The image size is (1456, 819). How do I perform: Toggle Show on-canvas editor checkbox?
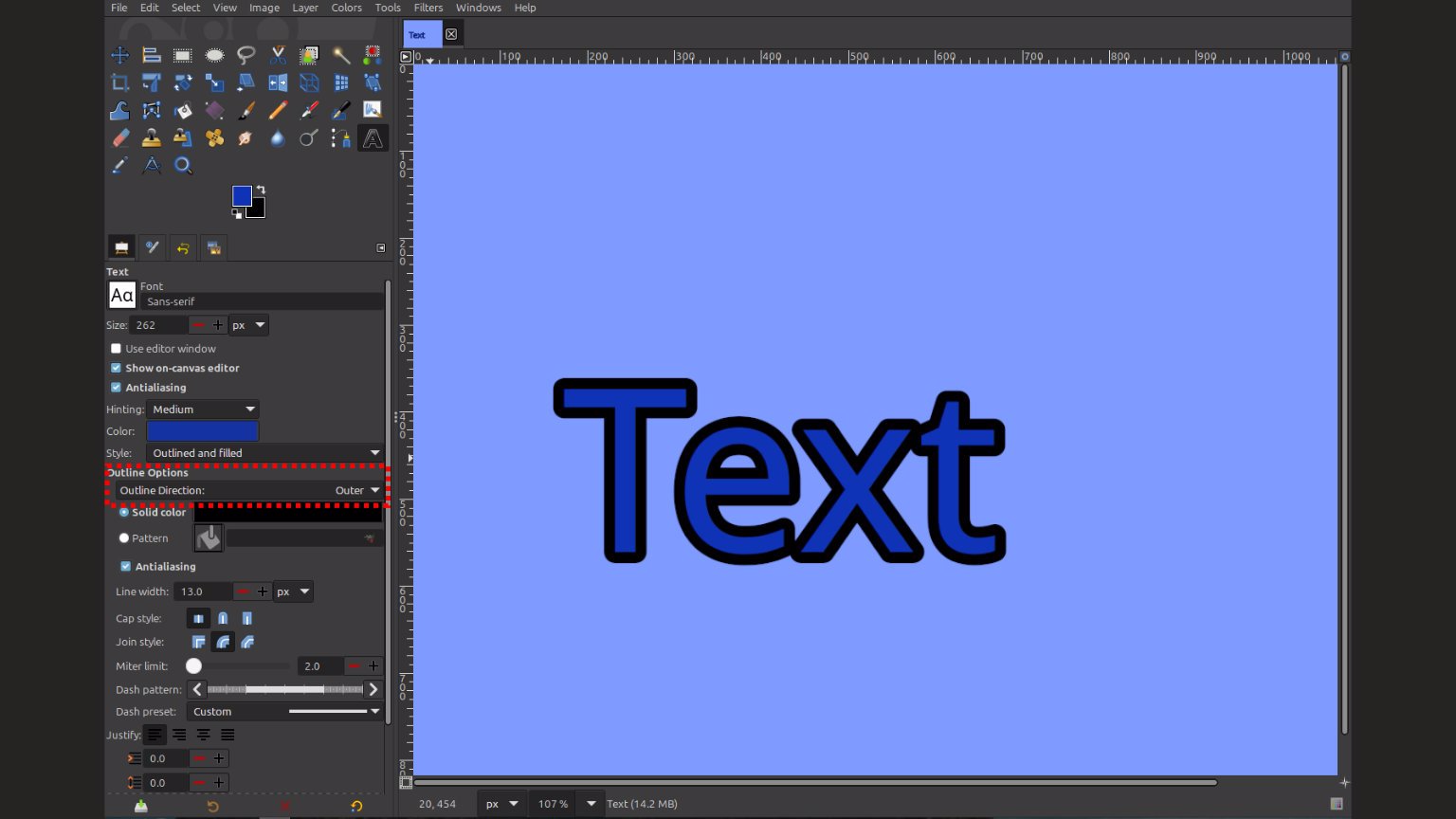(117, 368)
